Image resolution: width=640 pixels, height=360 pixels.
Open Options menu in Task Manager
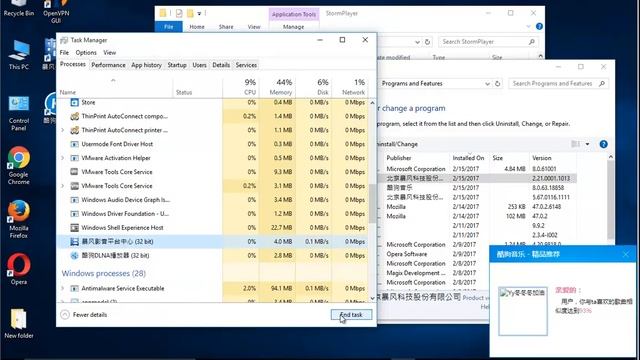point(86,53)
